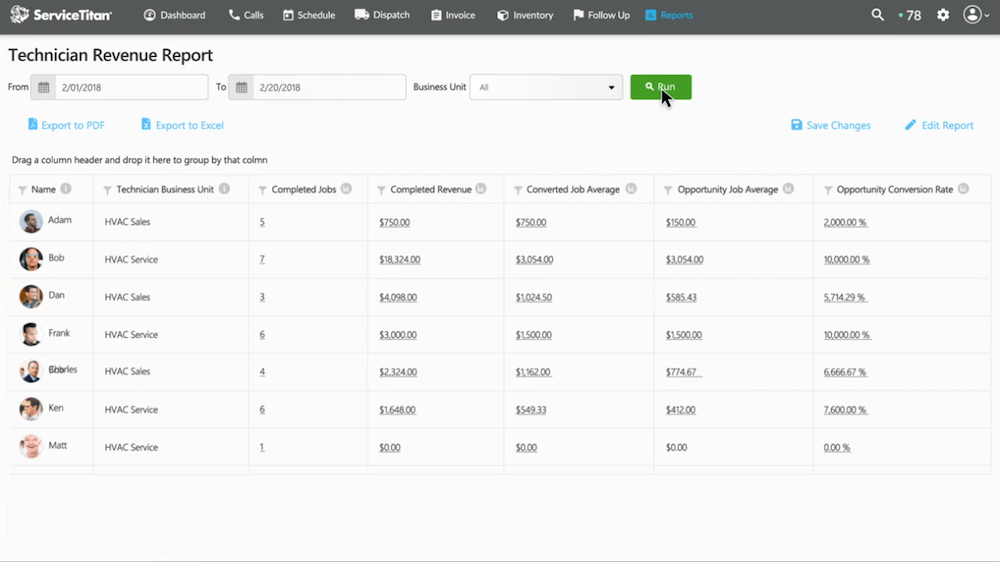Open the settings gear icon
Image resolution: width=1000 pixels, height=562 pixels.
click(943, 15)
